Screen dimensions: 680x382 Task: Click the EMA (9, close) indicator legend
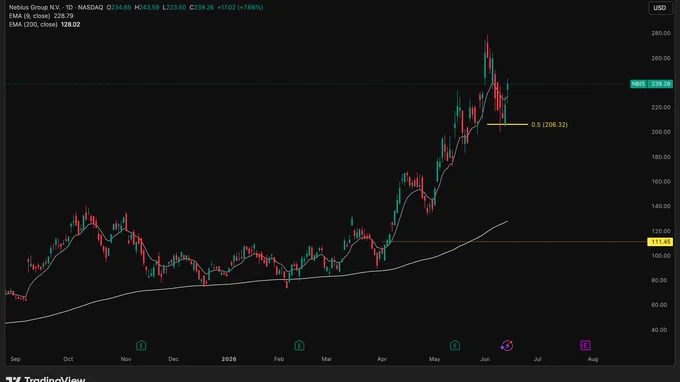pyautogui.click(x=41, y=16)
